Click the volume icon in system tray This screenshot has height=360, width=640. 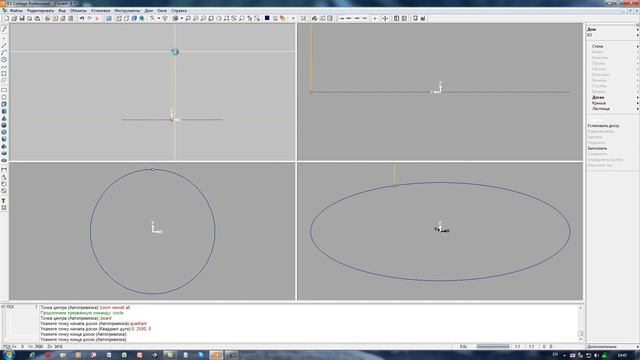(x=596, y=356)
